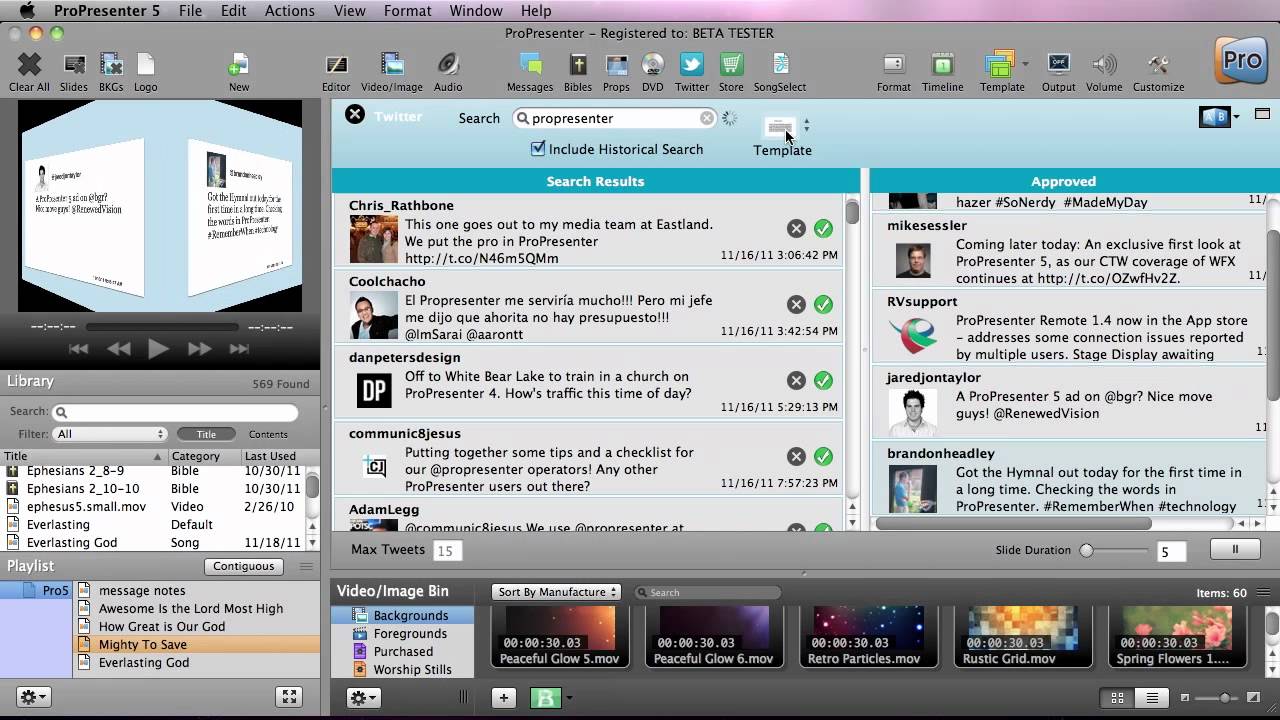The width and height of the screenshot is (1280, 720).
Task: Approve Chris_Rathbone tweet with green check
Action: point(823,228)
